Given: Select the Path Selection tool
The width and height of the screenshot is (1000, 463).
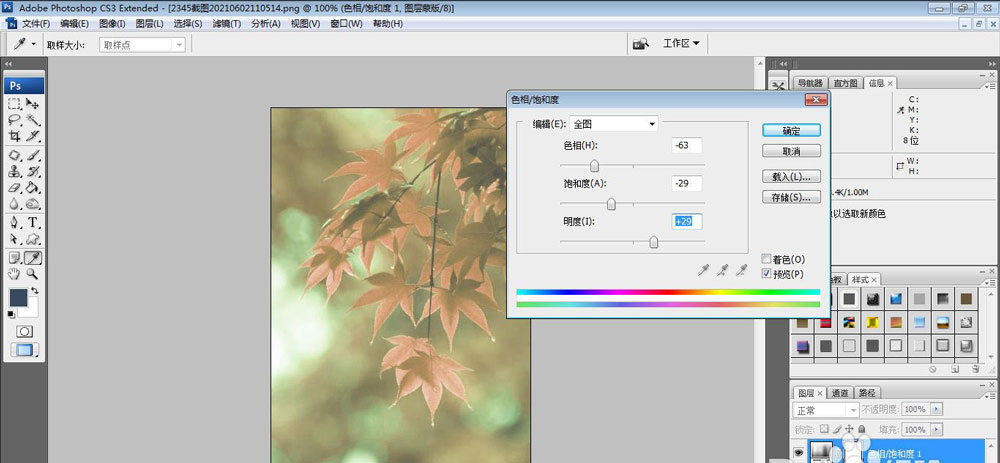Looking at the screenshot, I should tap(14, 239).
